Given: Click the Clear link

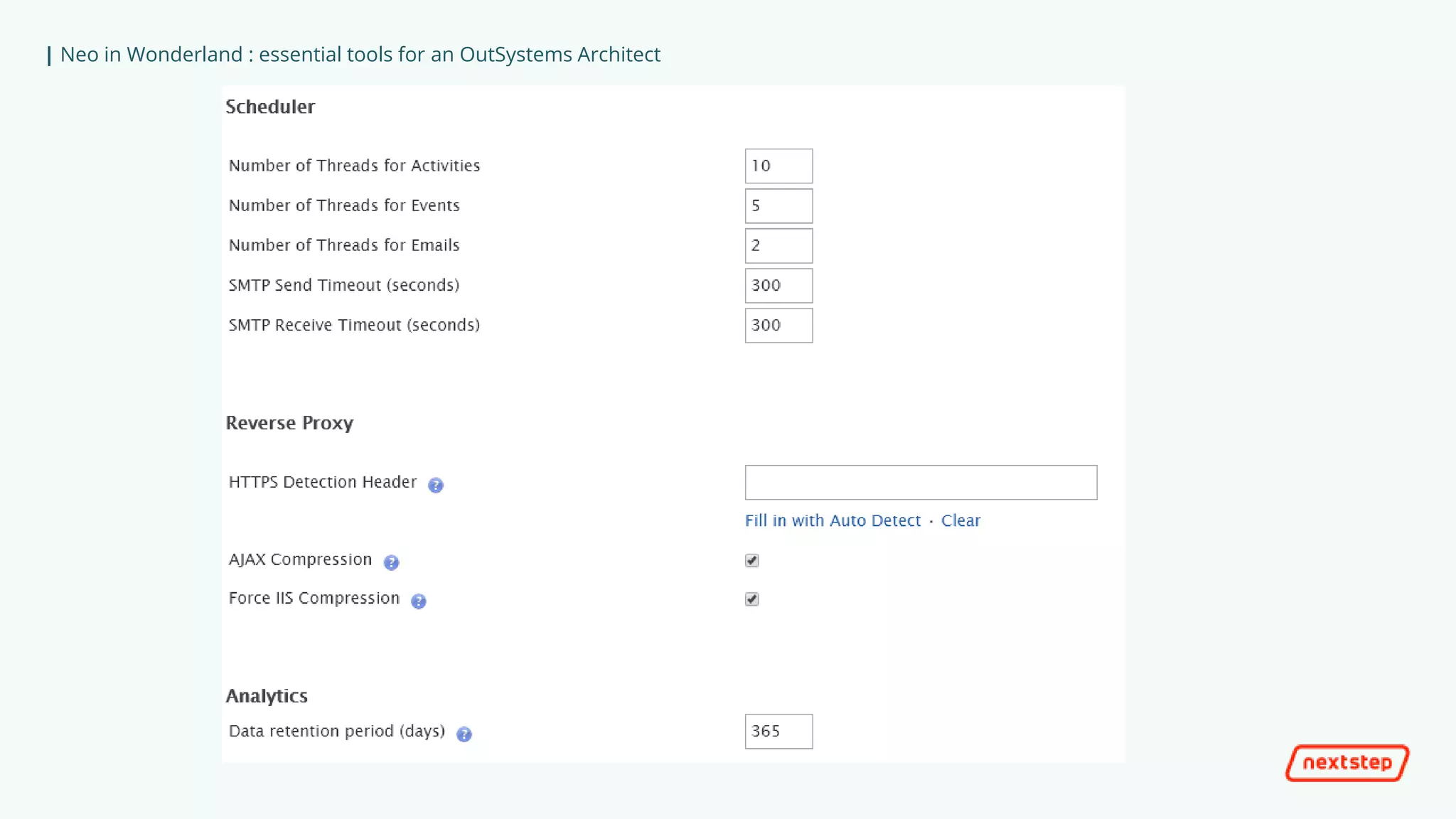Looking at the screenshot, I should (960, 520).
